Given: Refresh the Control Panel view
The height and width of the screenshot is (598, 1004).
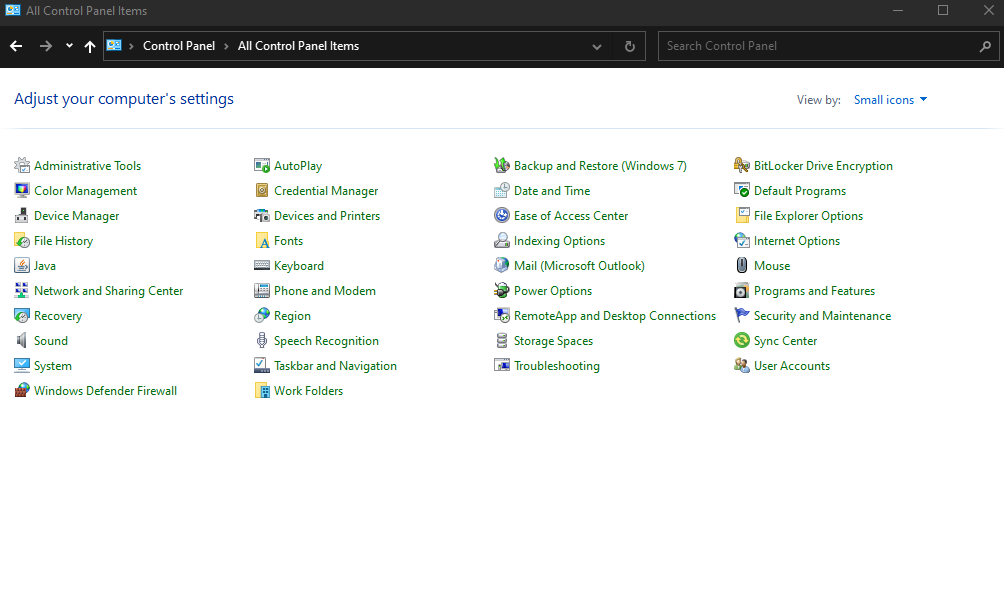Looking at the screenshot, I should pyautogui.click(x=629, y=46).
